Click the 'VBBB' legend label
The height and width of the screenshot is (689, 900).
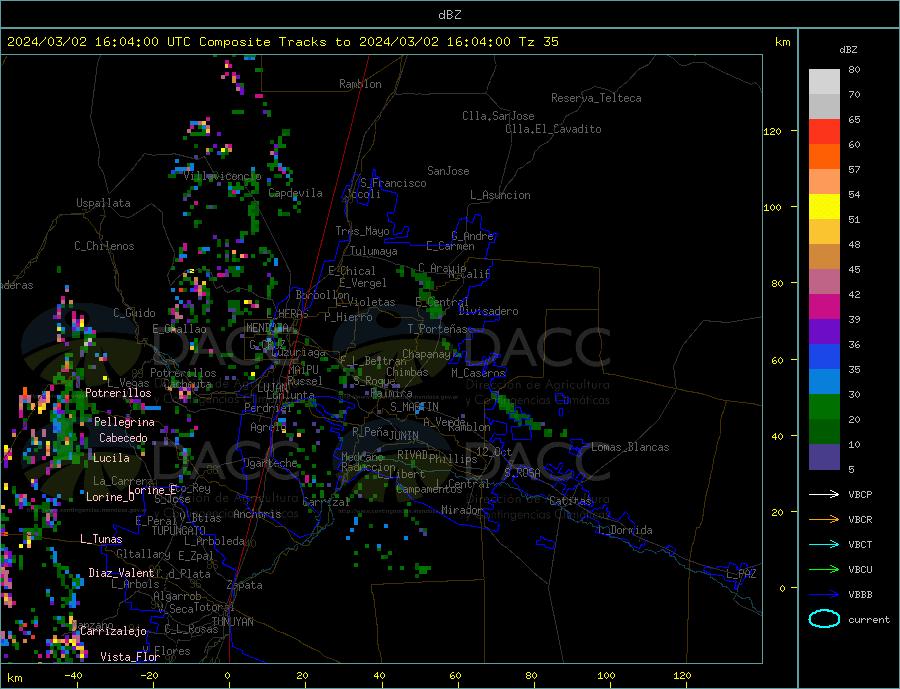[x=860, y=594]
